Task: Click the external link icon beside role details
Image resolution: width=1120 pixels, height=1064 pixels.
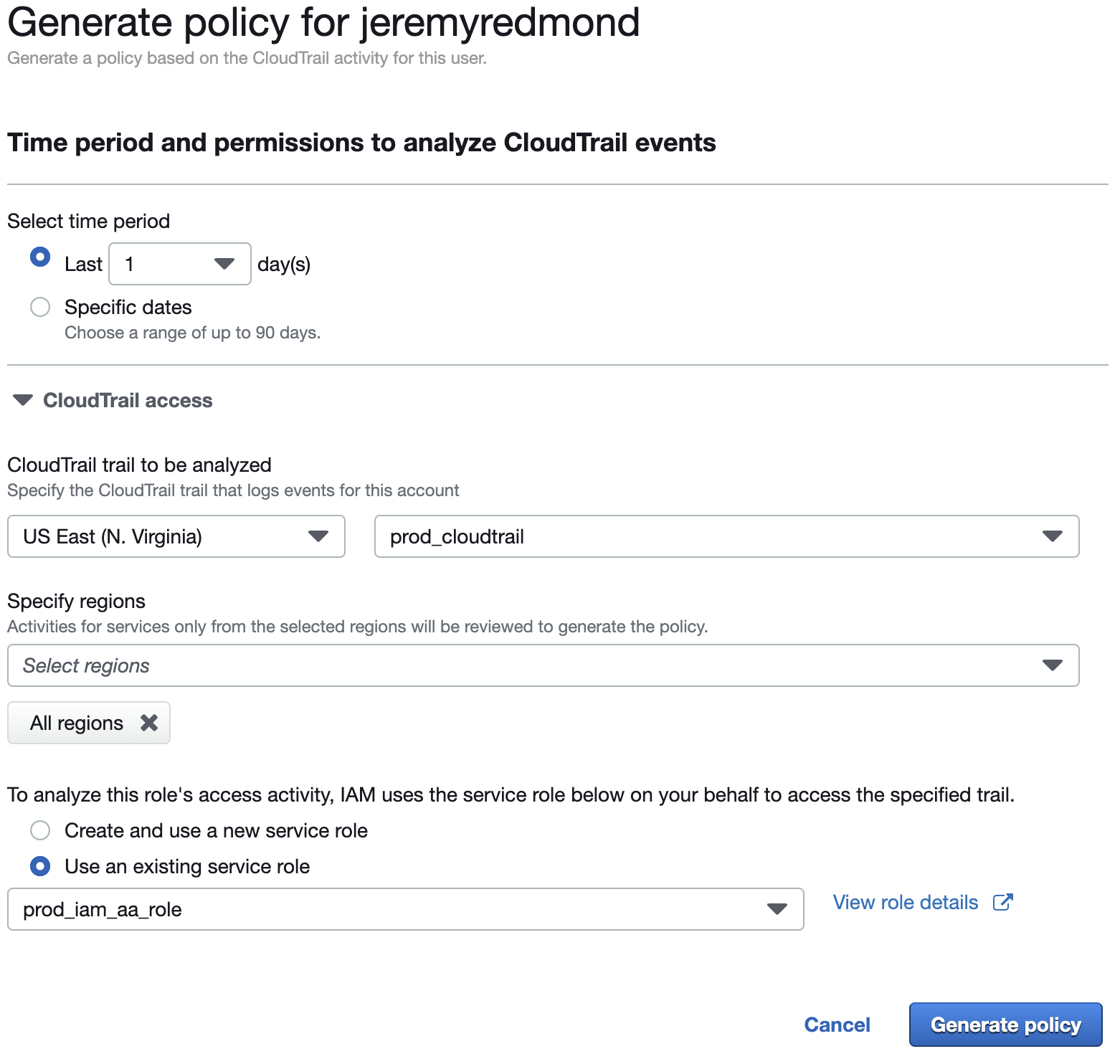Action: (1002, 902)
